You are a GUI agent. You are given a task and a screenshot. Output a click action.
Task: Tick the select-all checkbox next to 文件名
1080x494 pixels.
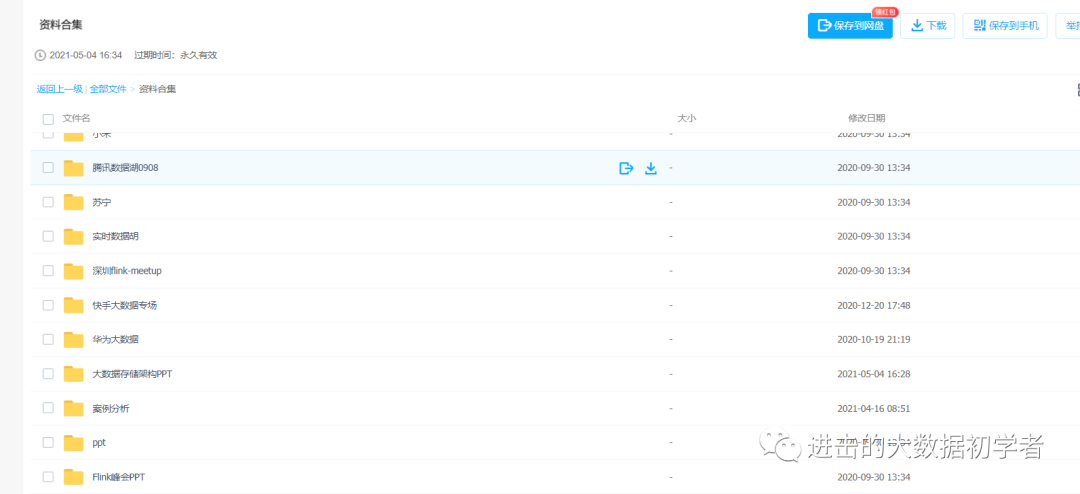pyautogui.click(x=48, y=119)
